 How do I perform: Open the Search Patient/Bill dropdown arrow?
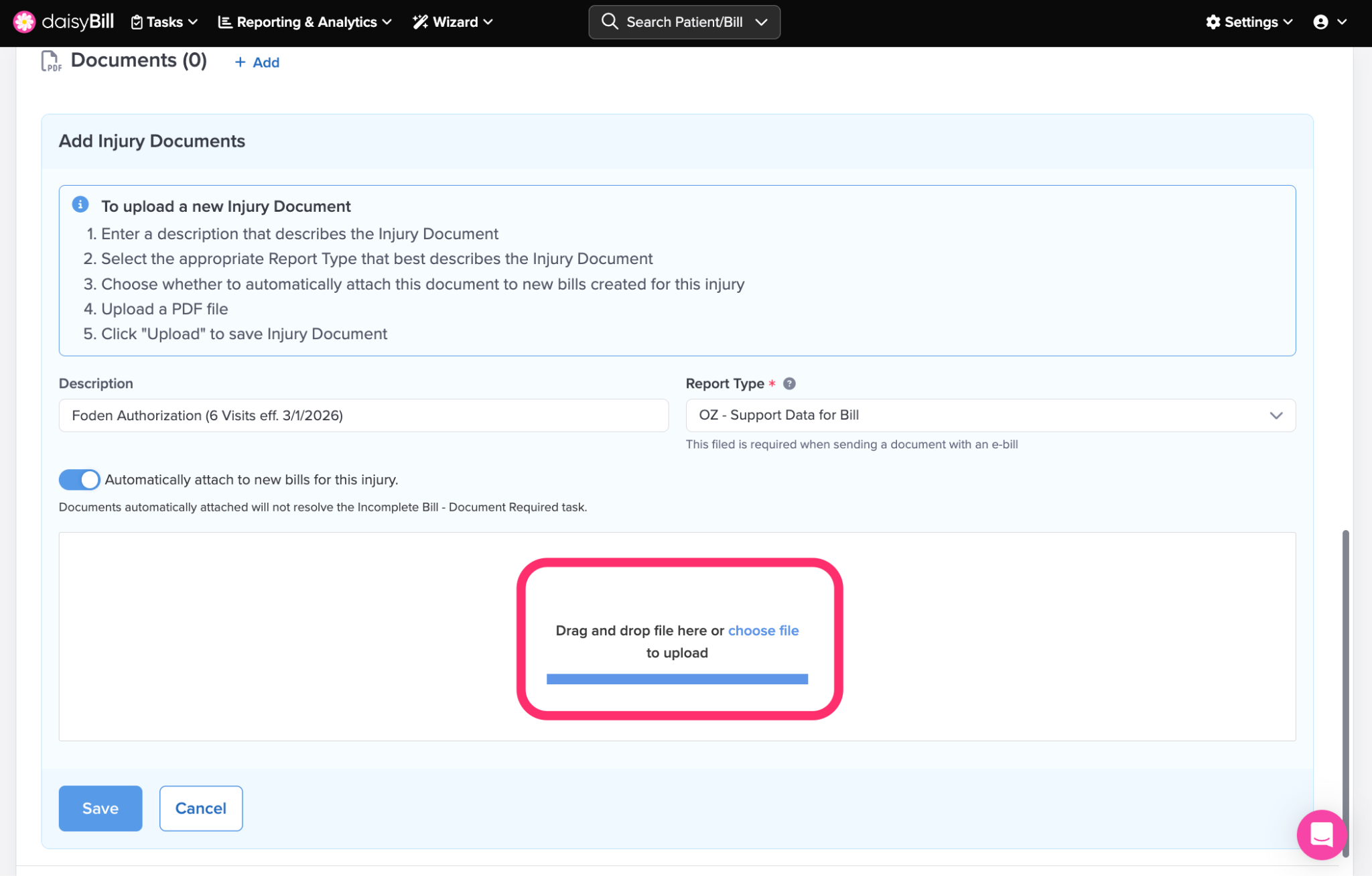pos(761,22)
